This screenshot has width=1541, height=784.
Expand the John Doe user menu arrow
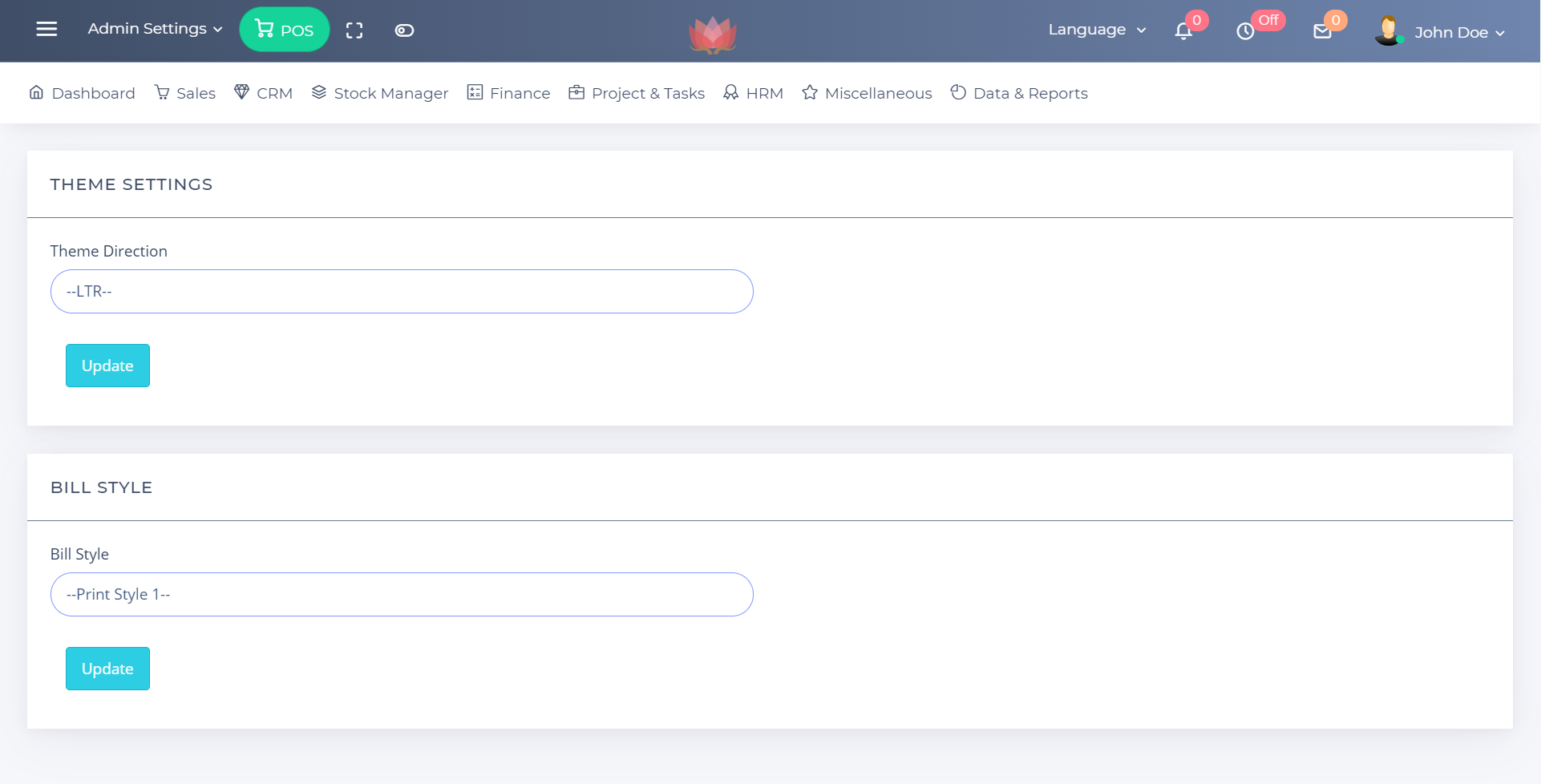click(1500, 33)
